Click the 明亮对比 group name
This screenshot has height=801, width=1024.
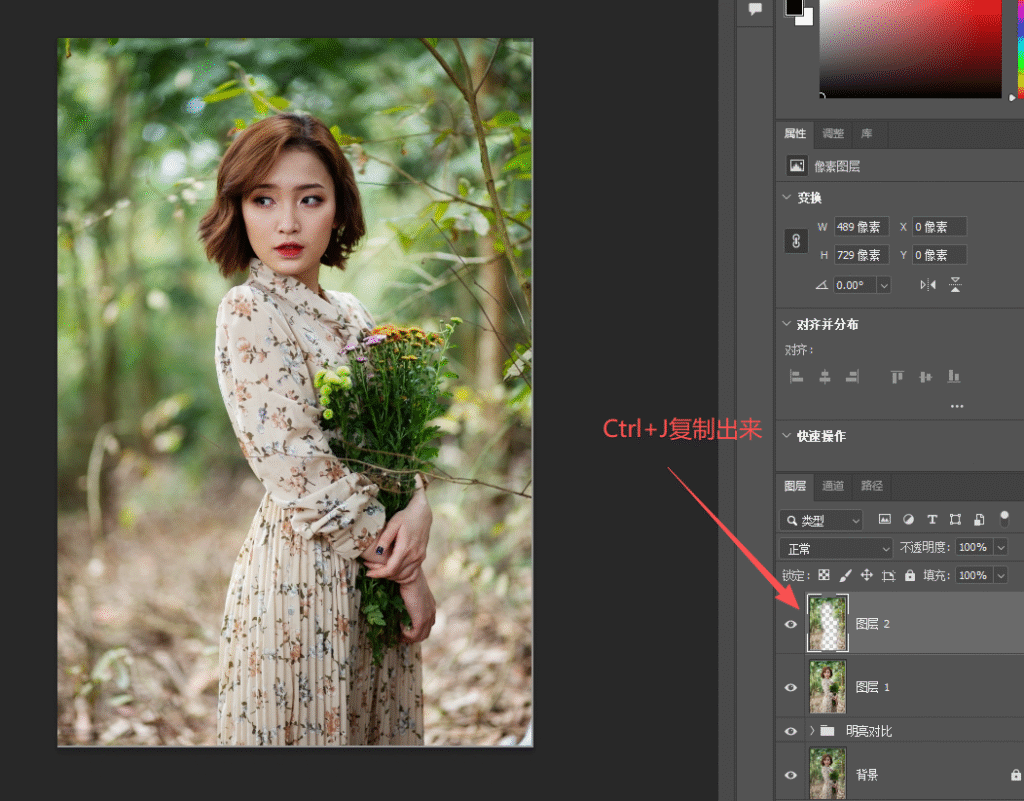869,731
